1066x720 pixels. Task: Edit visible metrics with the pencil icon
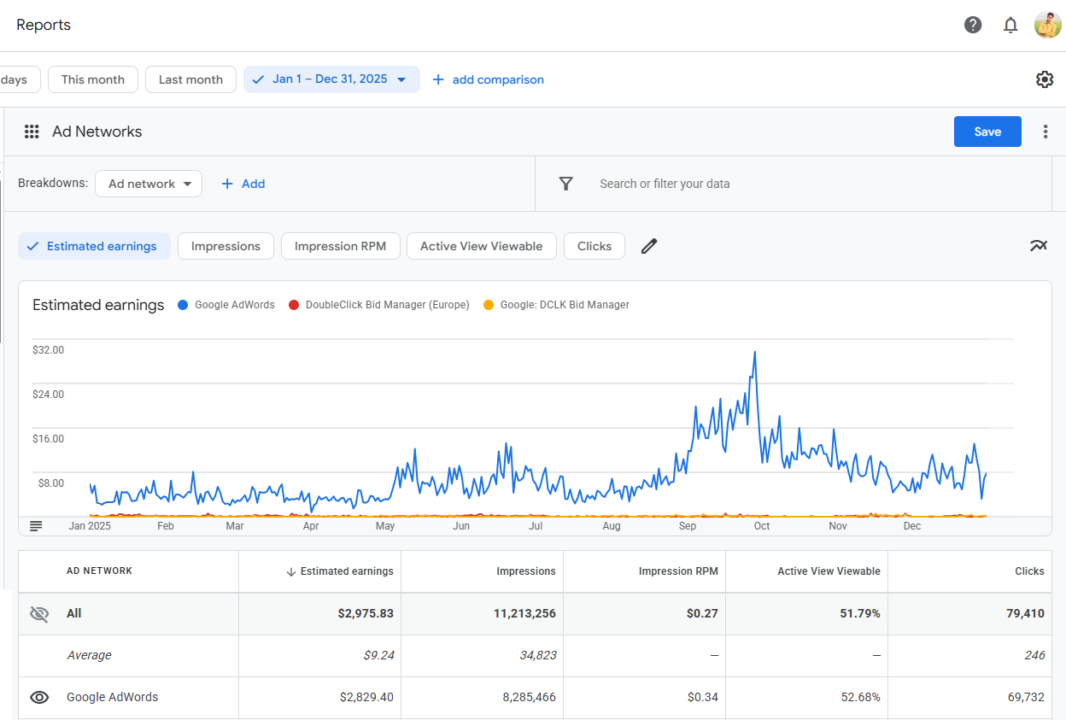click(648, 246)
